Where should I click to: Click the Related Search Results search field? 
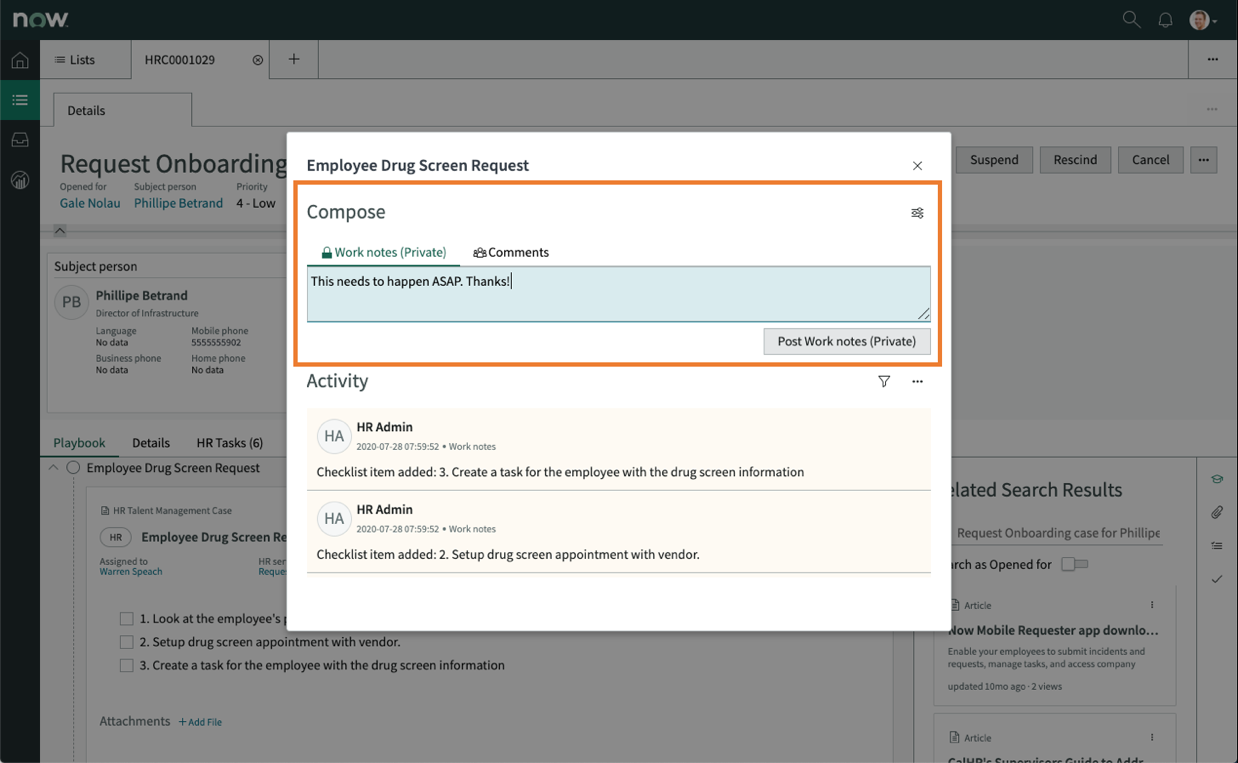pyautogui.click(x=1054, y=533)
